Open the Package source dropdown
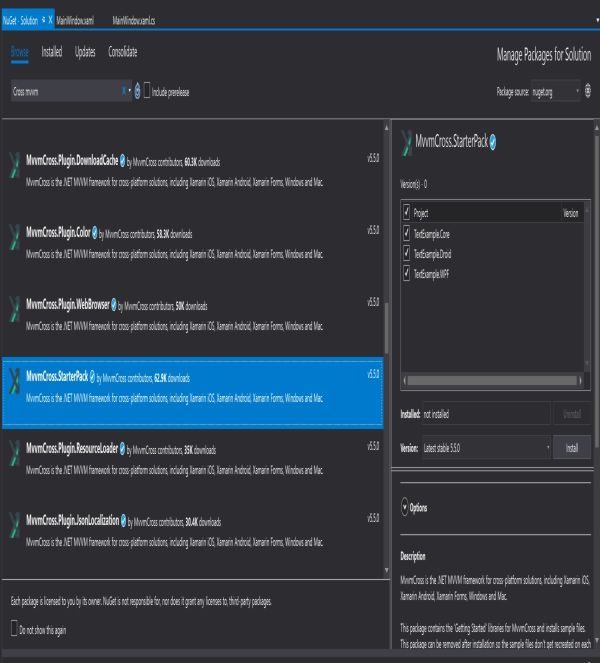This screenshot has width=600, height=663. pos(556,91)
